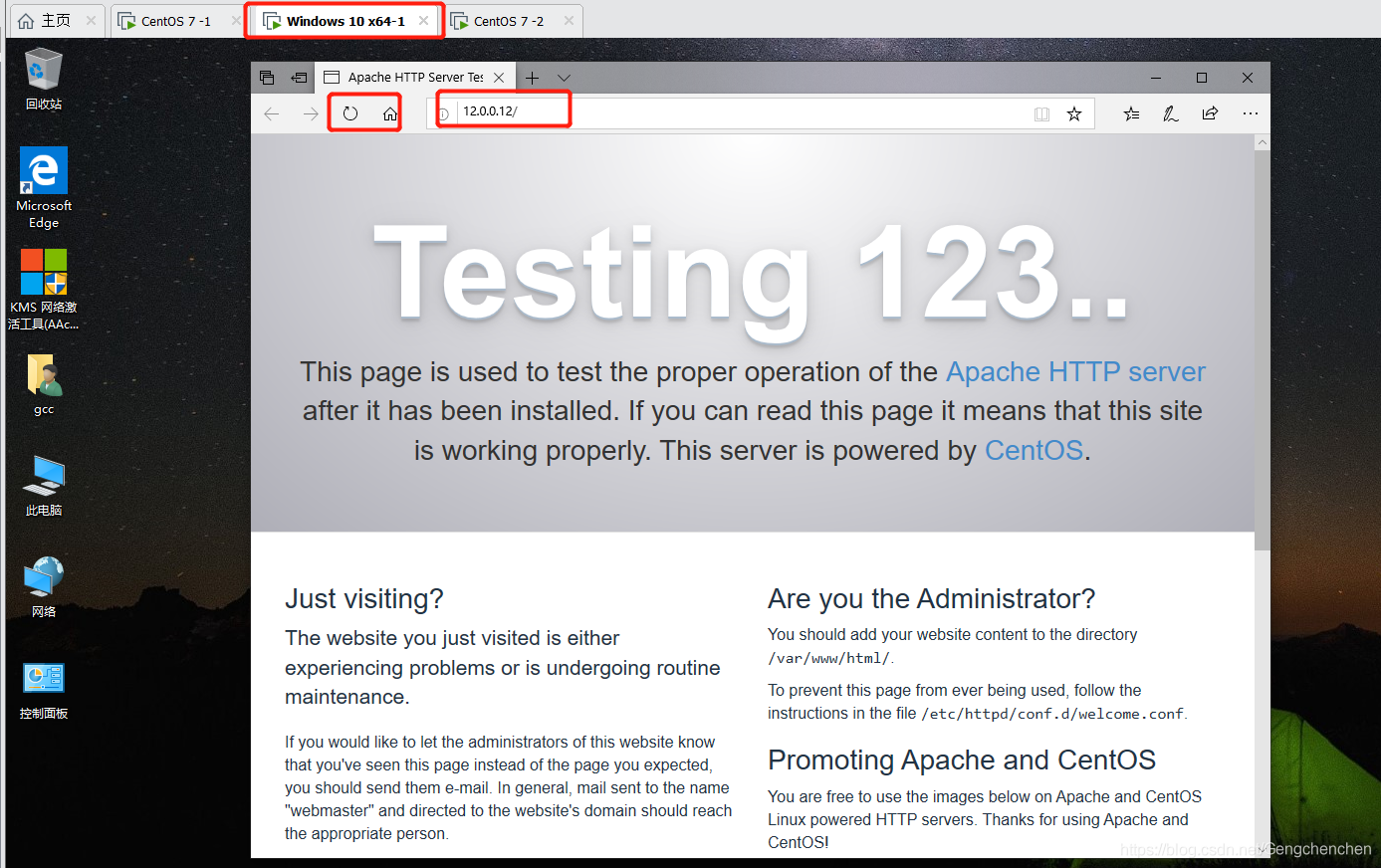Close the CentOS 7 -2 VM tab
Screen dimensions: 1381x868
(569, 21)
